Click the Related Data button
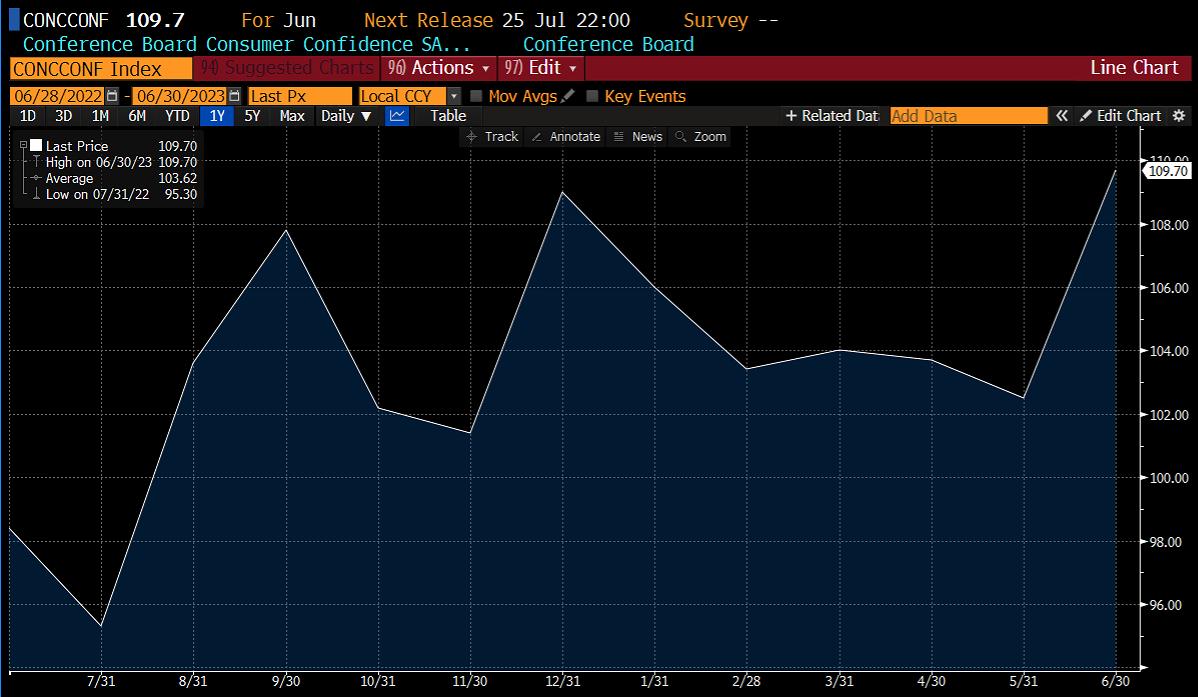Image resolution: width=1198 pixels, height=697 pixels. click(832, 115)
